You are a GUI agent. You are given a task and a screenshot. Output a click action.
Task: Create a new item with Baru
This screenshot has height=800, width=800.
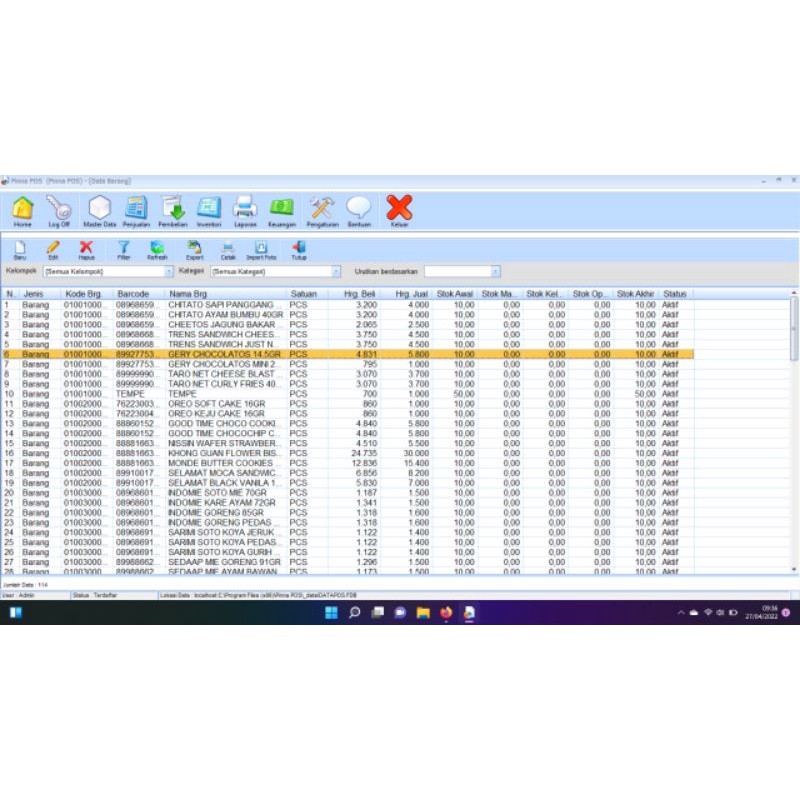[x=20, y=250]
